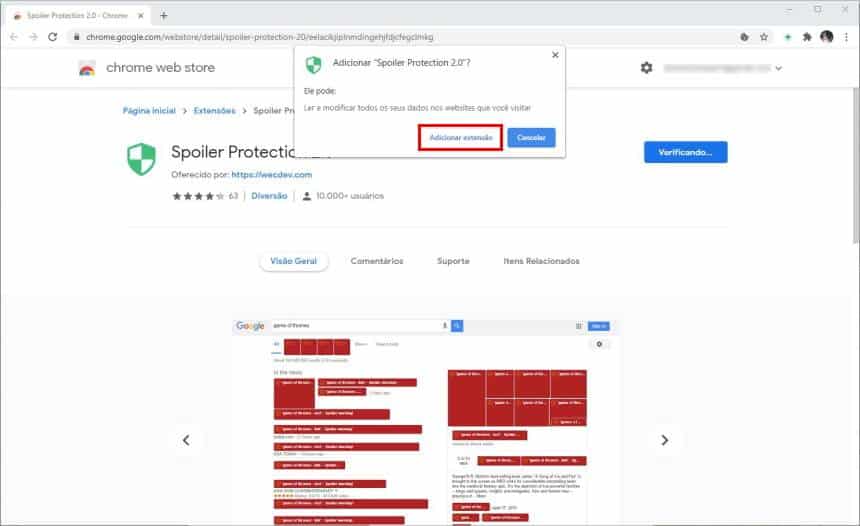This screenshot has height=526, width=860.
Task: Close the Spoiler Protection browser tab
Action: click(140, 15)
